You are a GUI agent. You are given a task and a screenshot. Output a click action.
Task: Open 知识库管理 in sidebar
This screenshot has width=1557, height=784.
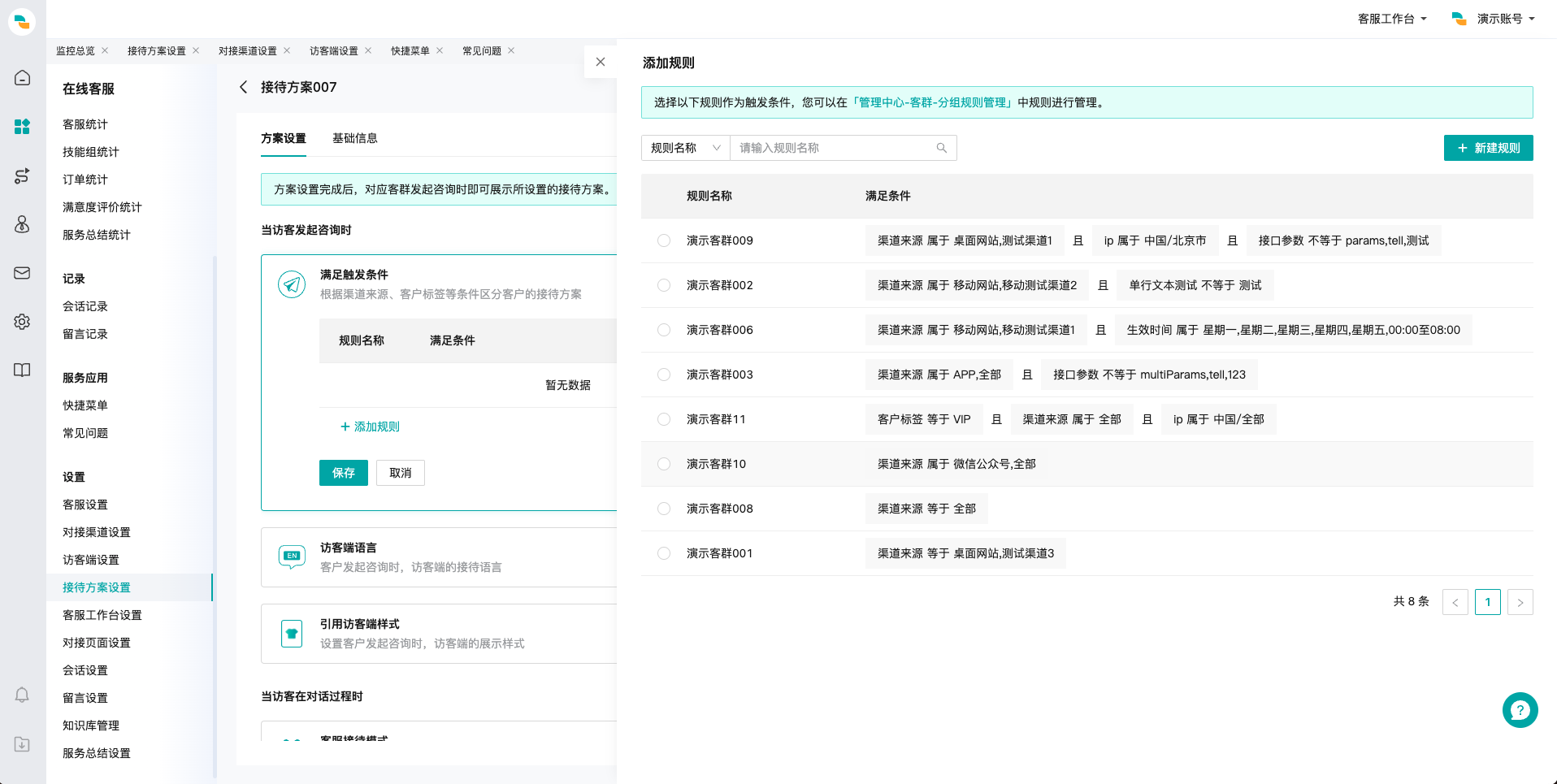coord(91,726)
